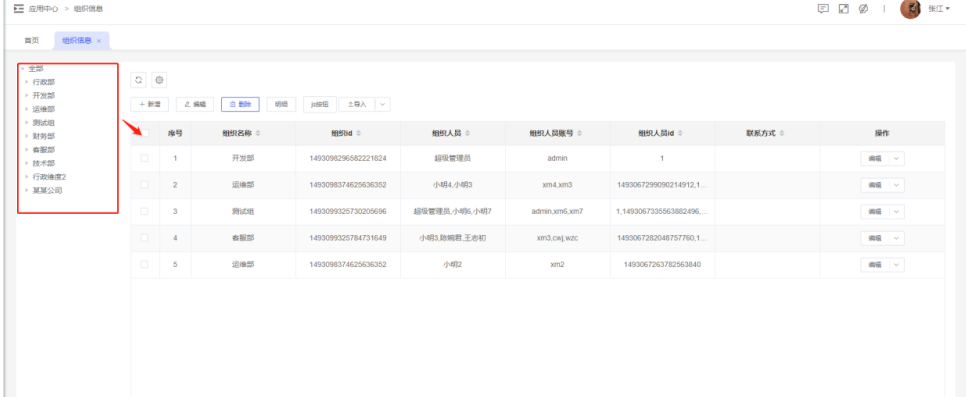966x397 pixels.
Task: Click the refresh table icon
Action: (x=139, y=80)
